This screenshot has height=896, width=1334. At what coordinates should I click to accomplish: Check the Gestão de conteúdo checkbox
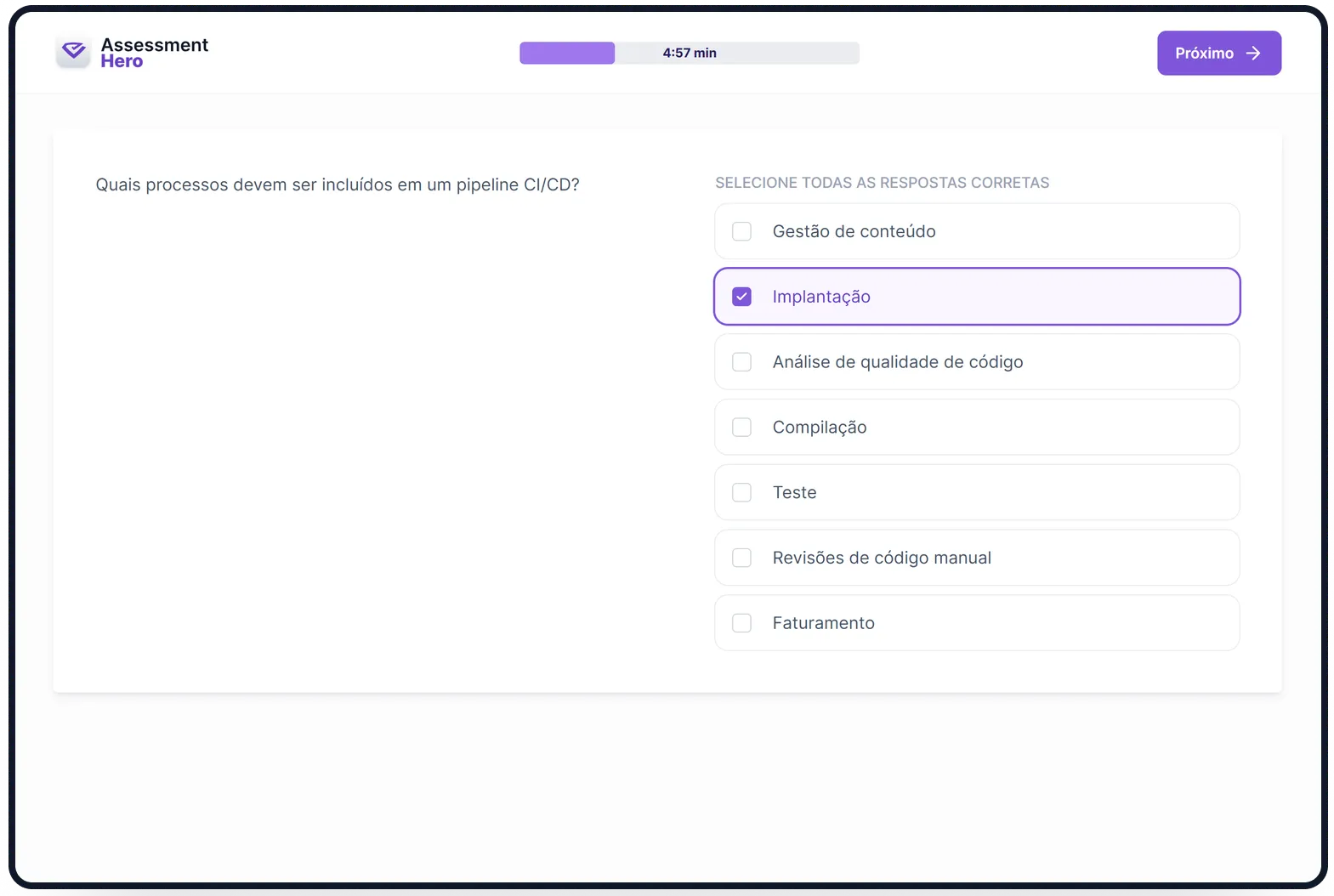click(x=741, y=231)
